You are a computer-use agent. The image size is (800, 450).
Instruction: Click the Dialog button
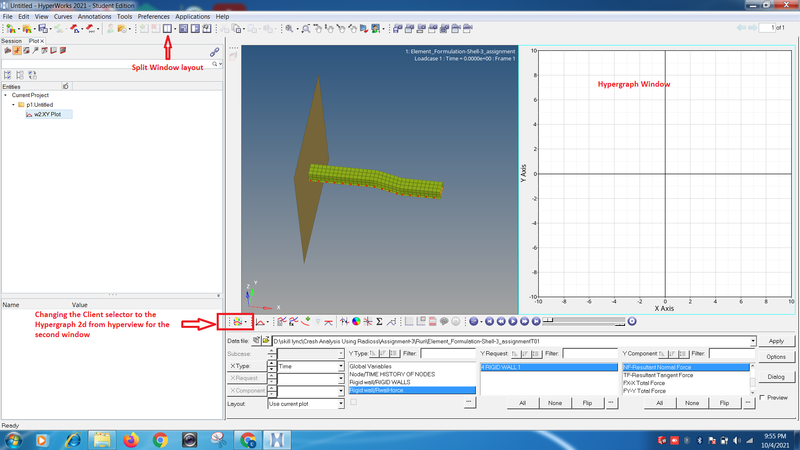[x=776, y=377]
